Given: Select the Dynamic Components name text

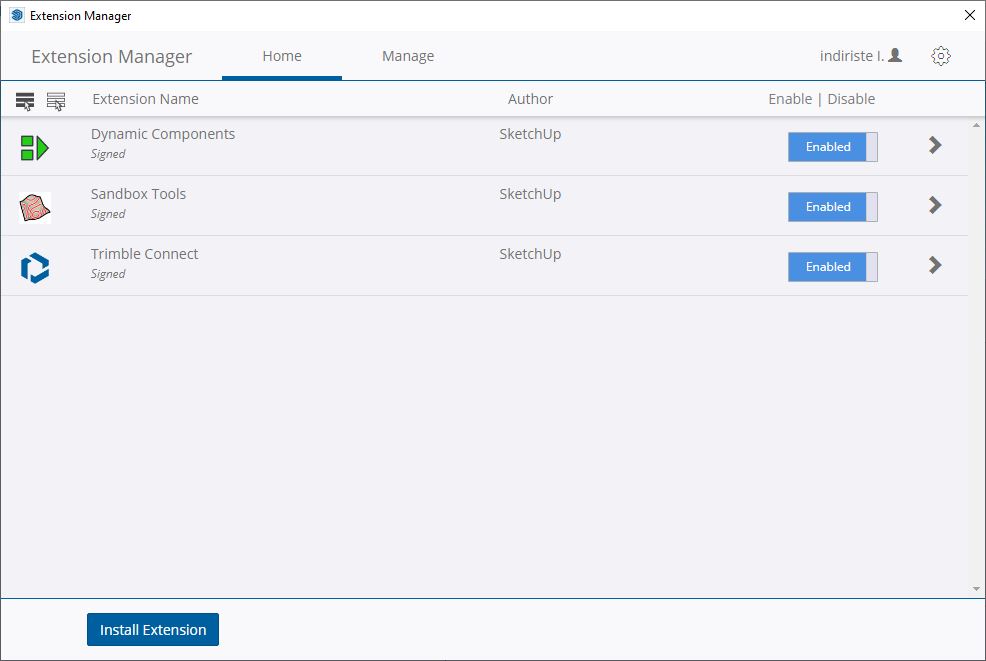Looking at the screenshot, I should click(x=163, y=134).
